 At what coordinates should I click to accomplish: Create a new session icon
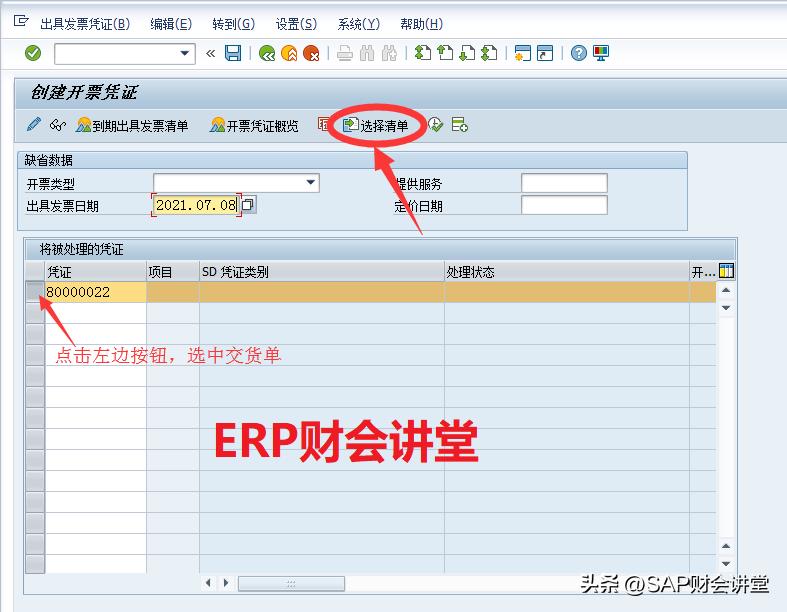522,53
